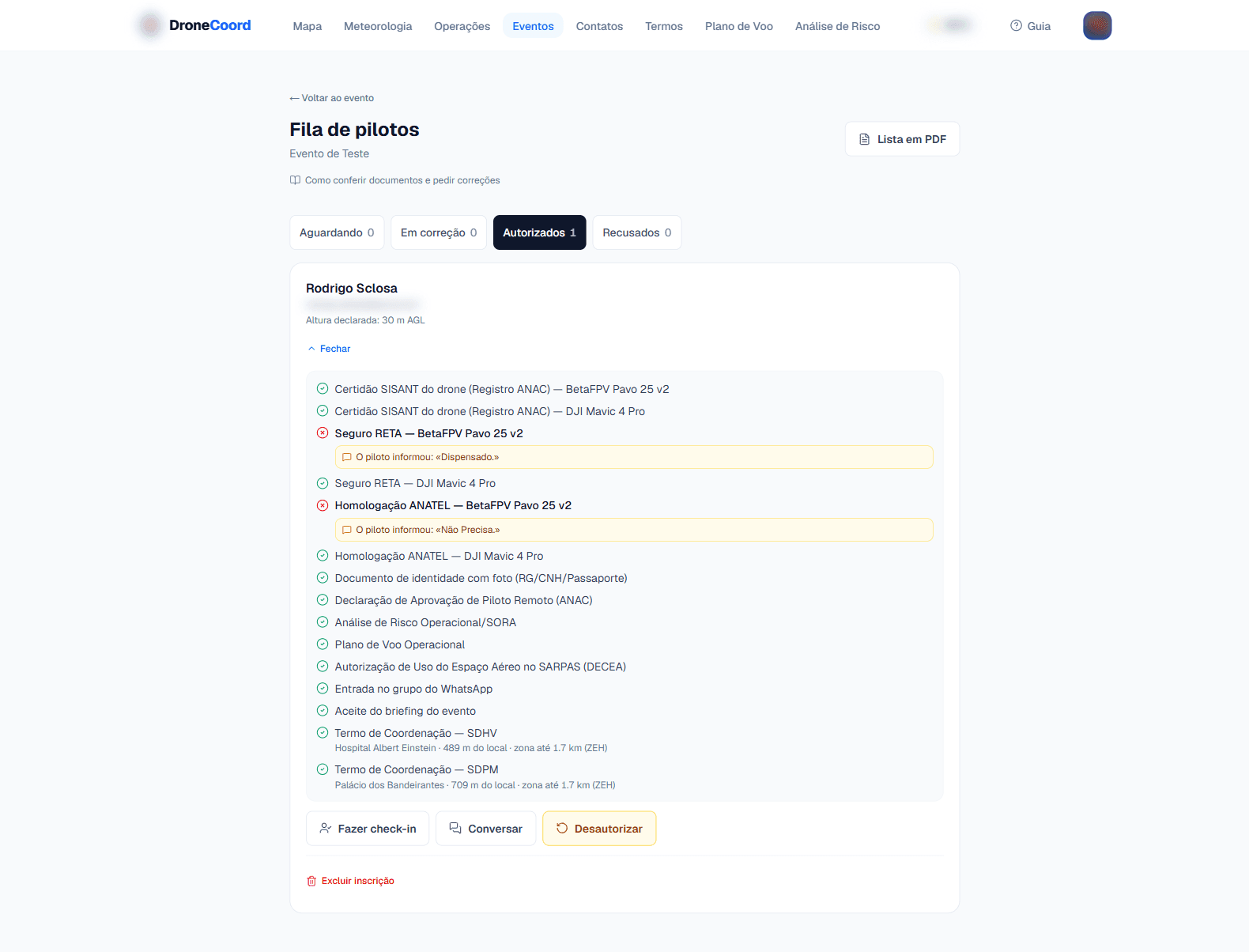The image size is (1249, 952).
Task: Open the Mapa menu item
Action: tap(308, 26)
